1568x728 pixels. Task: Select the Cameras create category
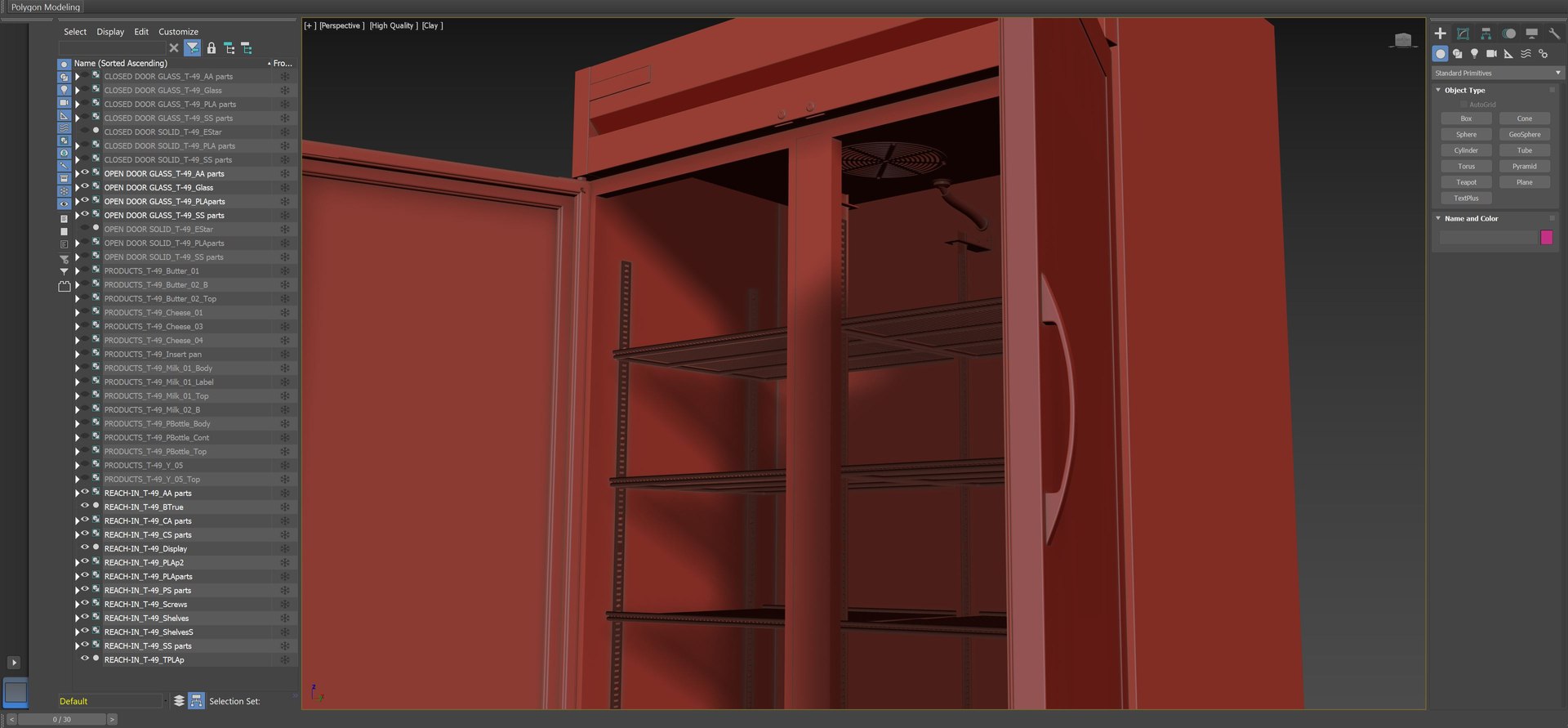[1491, 54]
